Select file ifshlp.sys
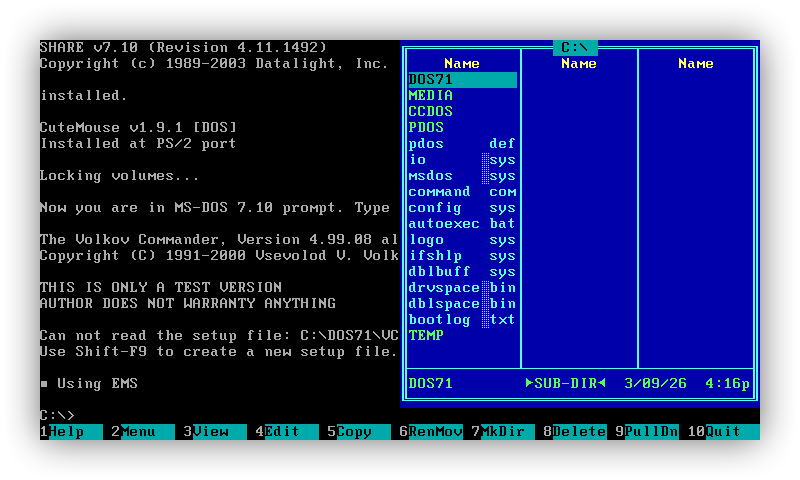This screenshot has width=800, height=480. pyautogui.click(x=462, y=256)
